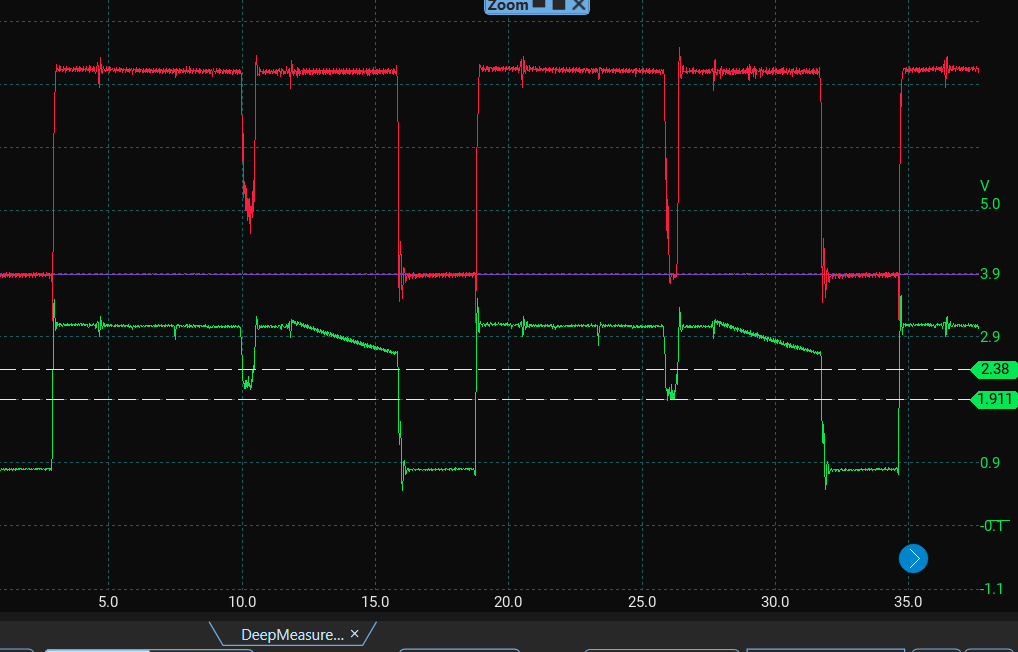Click the smaller square button in Zoom panel

coord(539,3)
